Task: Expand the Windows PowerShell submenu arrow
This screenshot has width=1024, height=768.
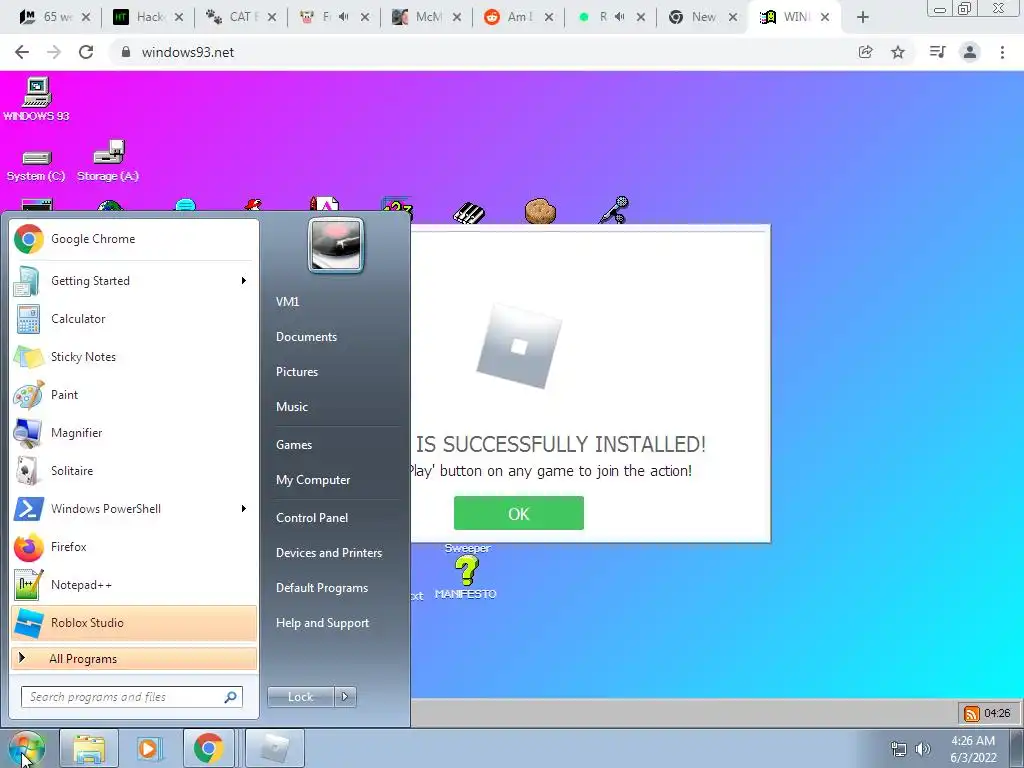Action: click(x=244, y=508)
